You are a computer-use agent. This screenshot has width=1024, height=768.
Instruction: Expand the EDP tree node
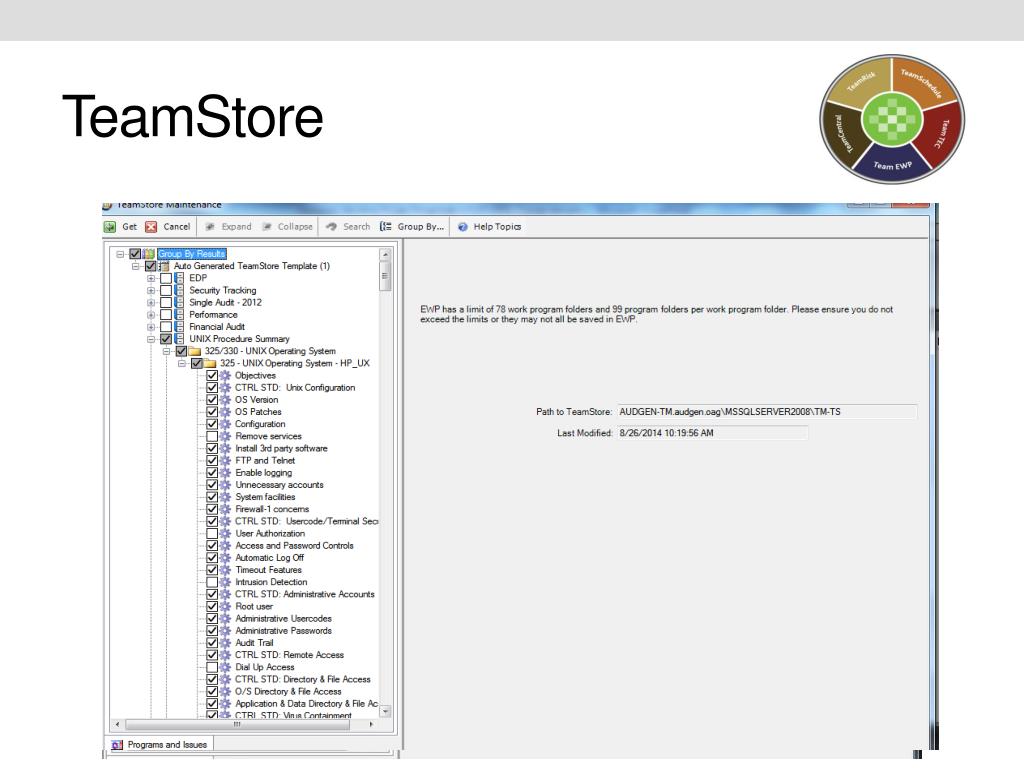[x=151, y=278]
